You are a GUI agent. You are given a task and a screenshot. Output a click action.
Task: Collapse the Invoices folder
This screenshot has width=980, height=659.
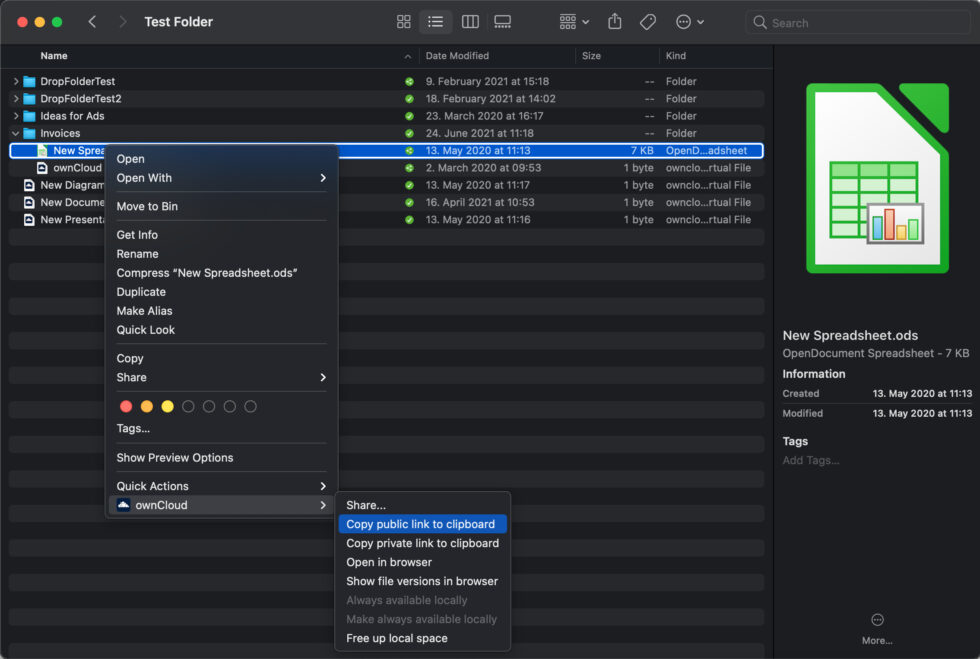16,134
